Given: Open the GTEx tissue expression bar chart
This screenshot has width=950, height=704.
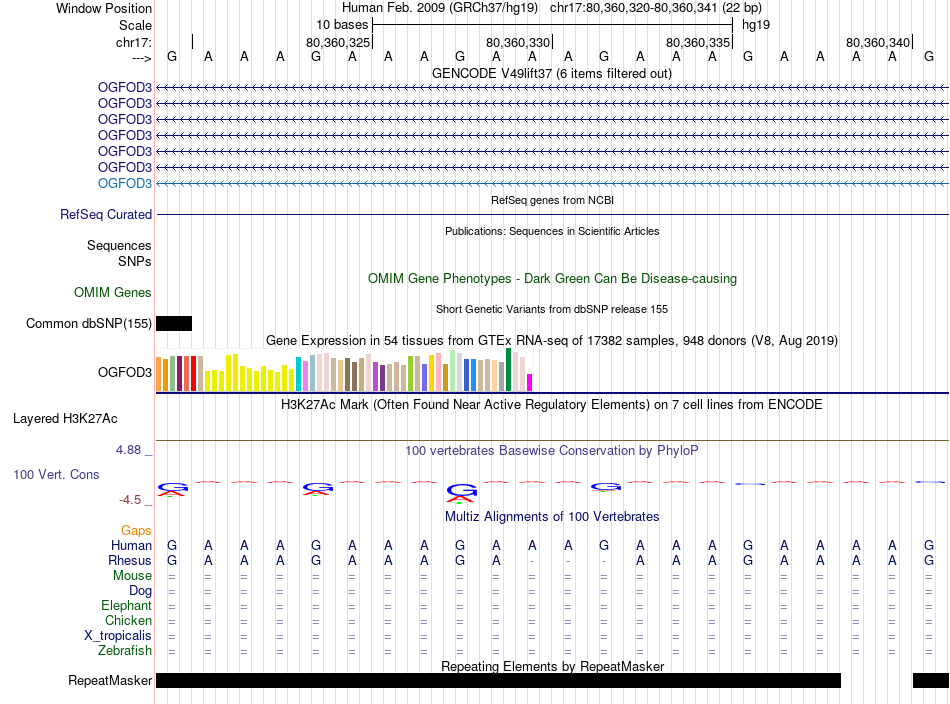Looking at the screenshot, I should (344, 370).
